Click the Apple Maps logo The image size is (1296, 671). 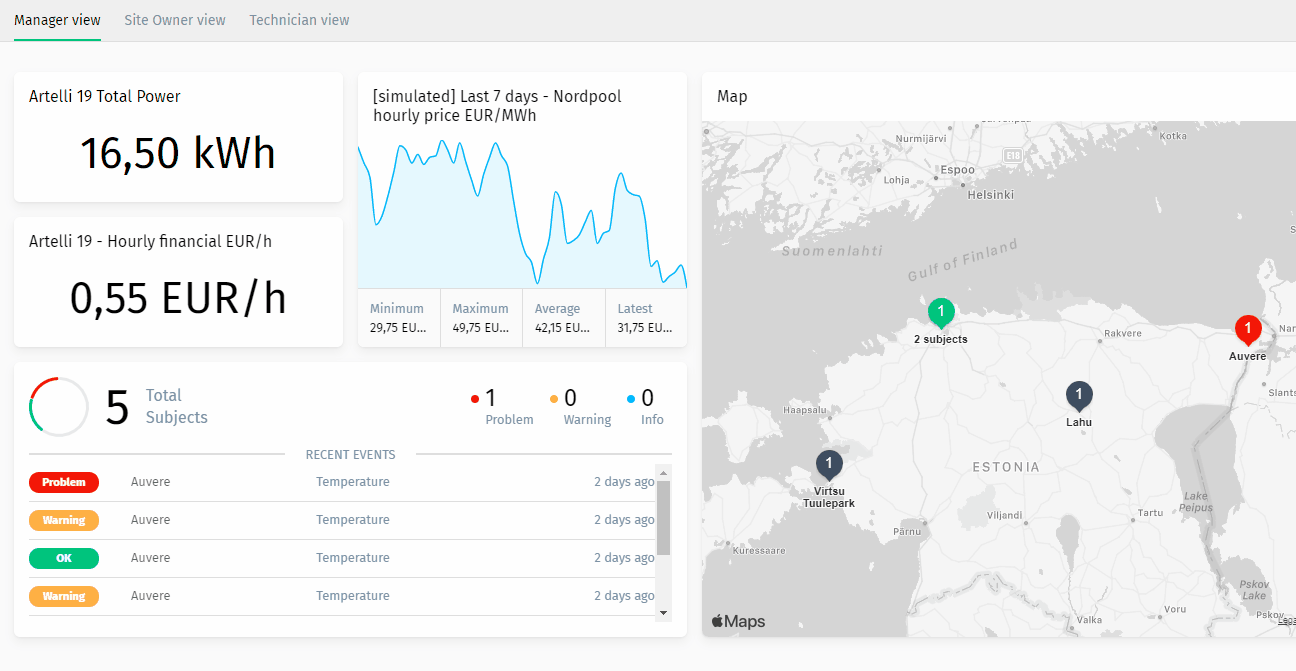coord(736,620)
